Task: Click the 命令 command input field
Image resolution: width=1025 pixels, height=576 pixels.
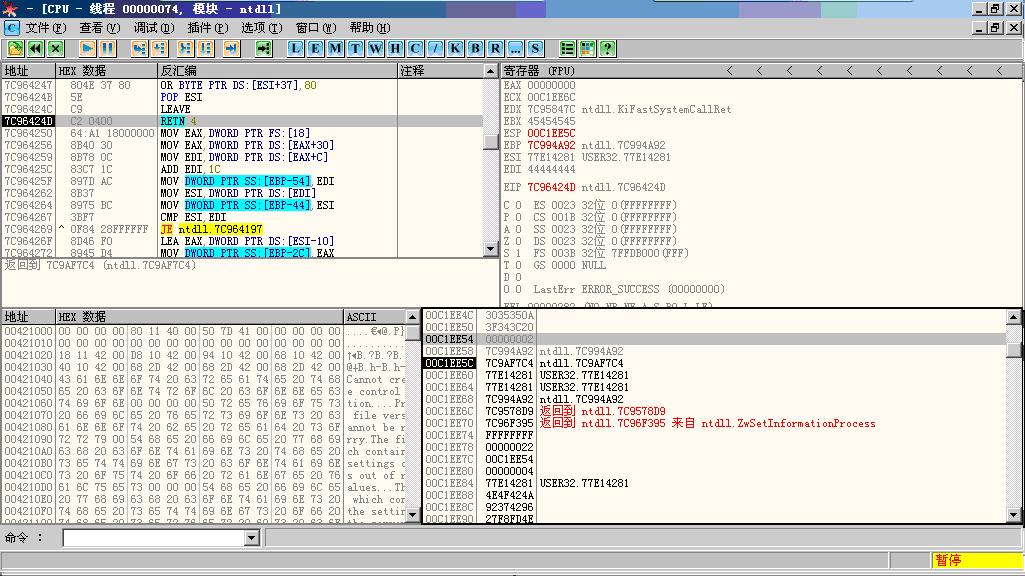Action: pos(154,538)
